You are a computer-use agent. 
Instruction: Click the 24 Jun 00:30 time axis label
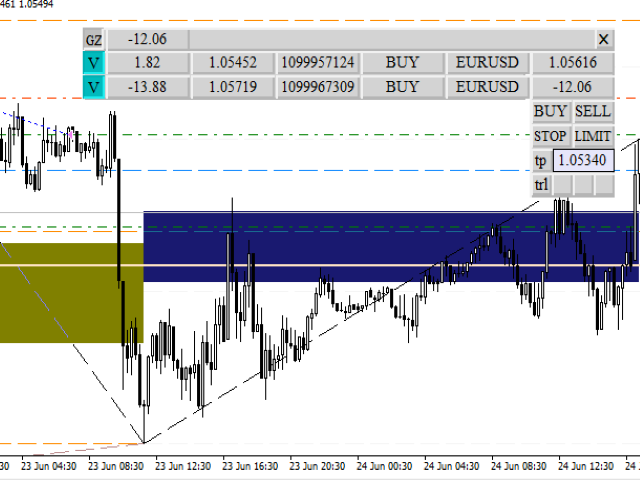tap(384, 466)
